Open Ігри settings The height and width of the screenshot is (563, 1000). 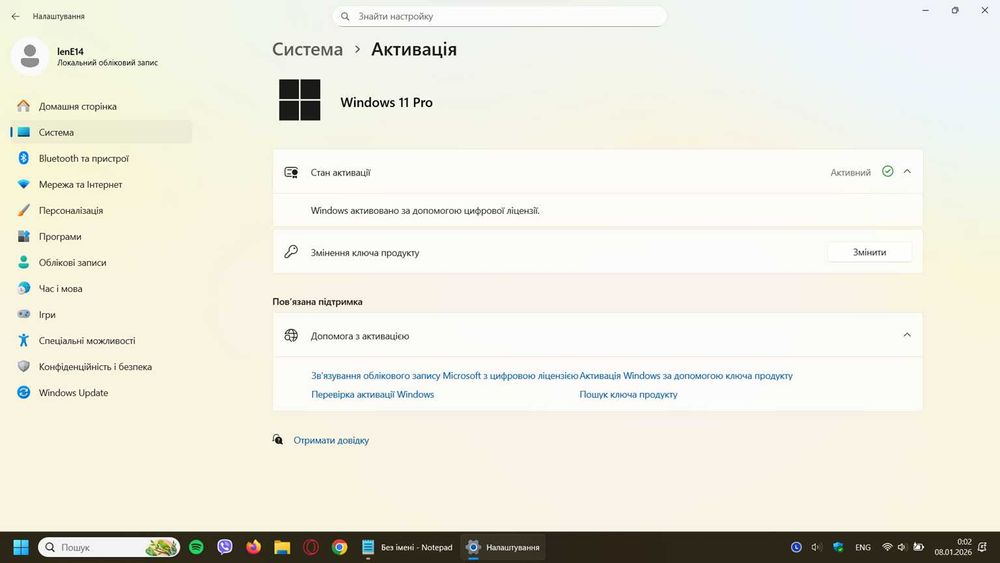tap(101, 315)
